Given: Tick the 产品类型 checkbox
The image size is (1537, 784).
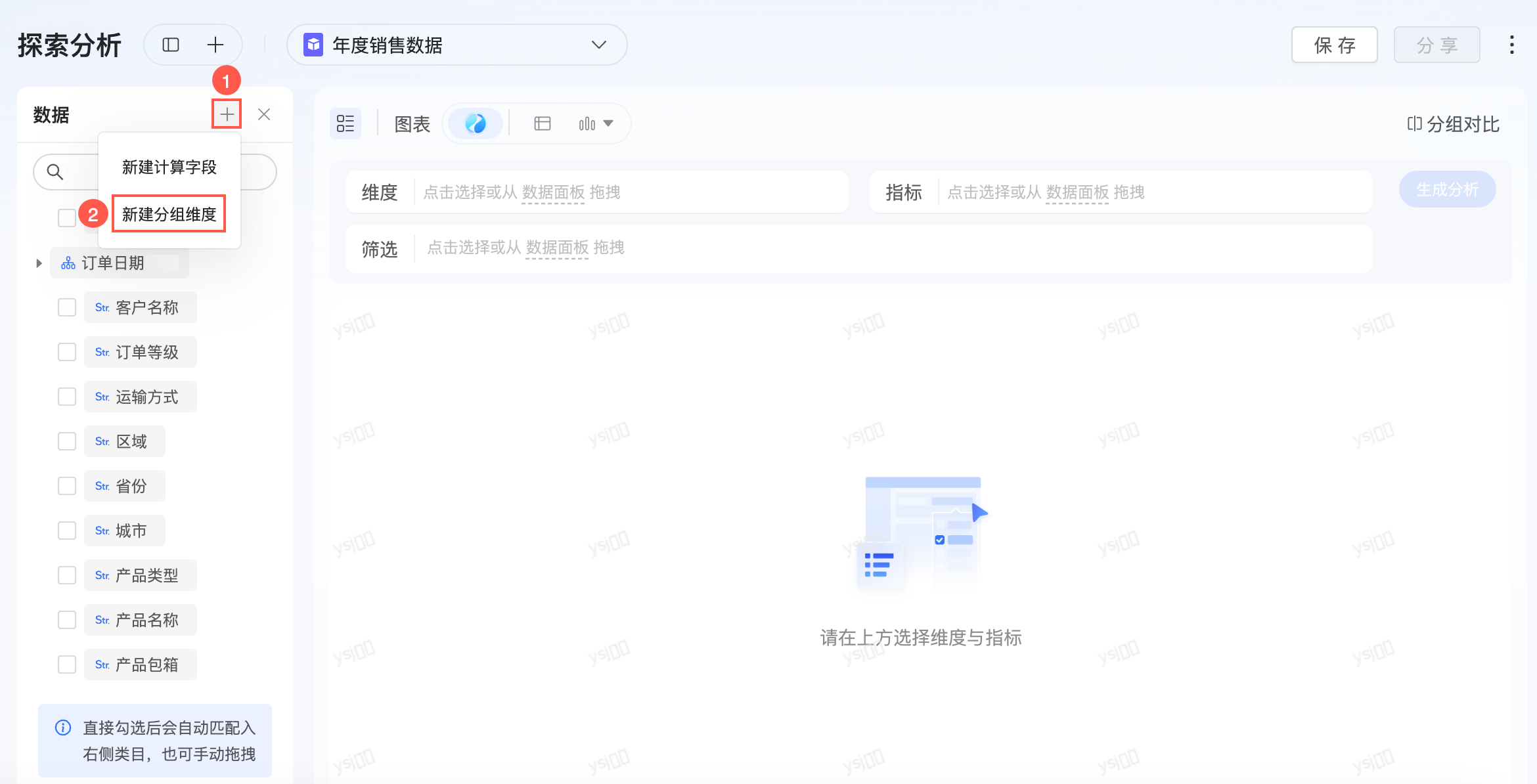Looking at the screenshot, I should 67,575.
